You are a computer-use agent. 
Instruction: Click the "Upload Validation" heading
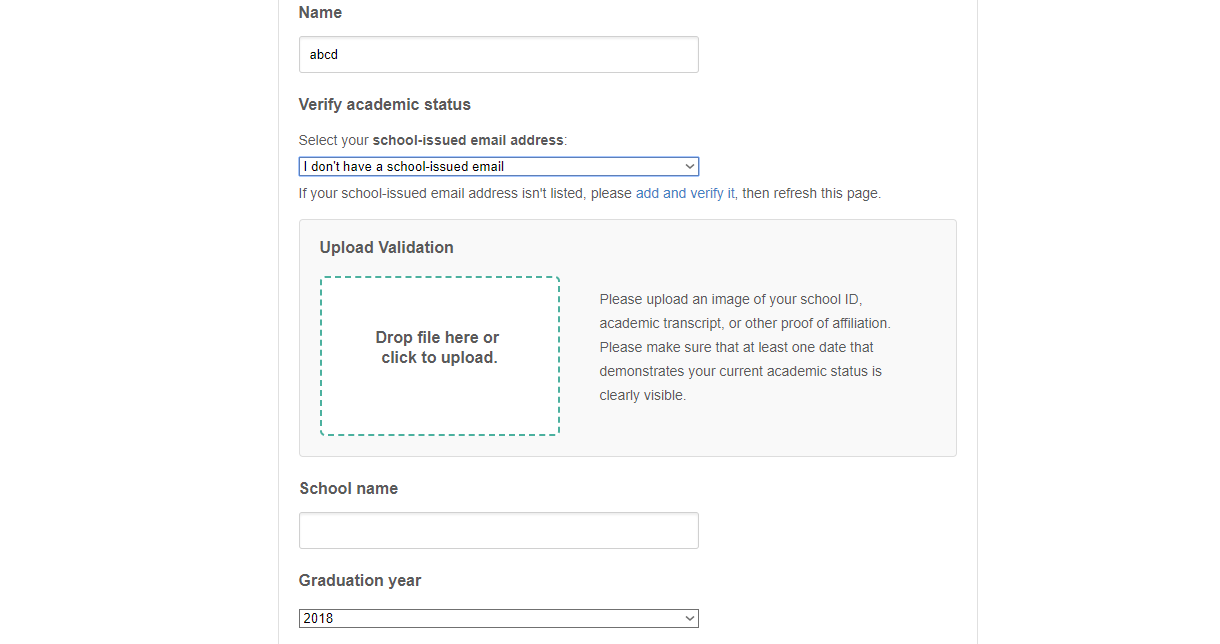tap(386, 248)
